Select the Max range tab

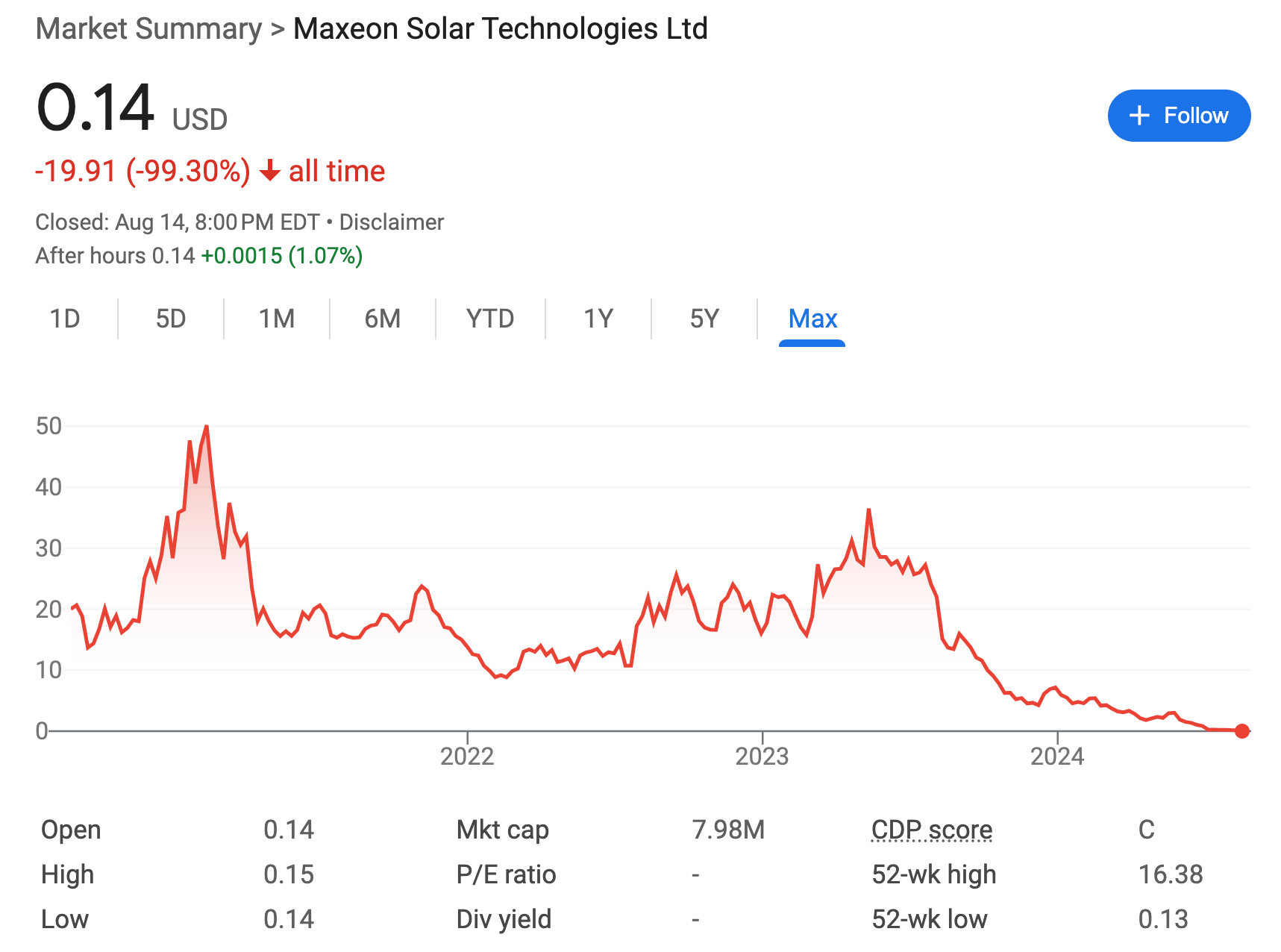[x=812, y=319]
